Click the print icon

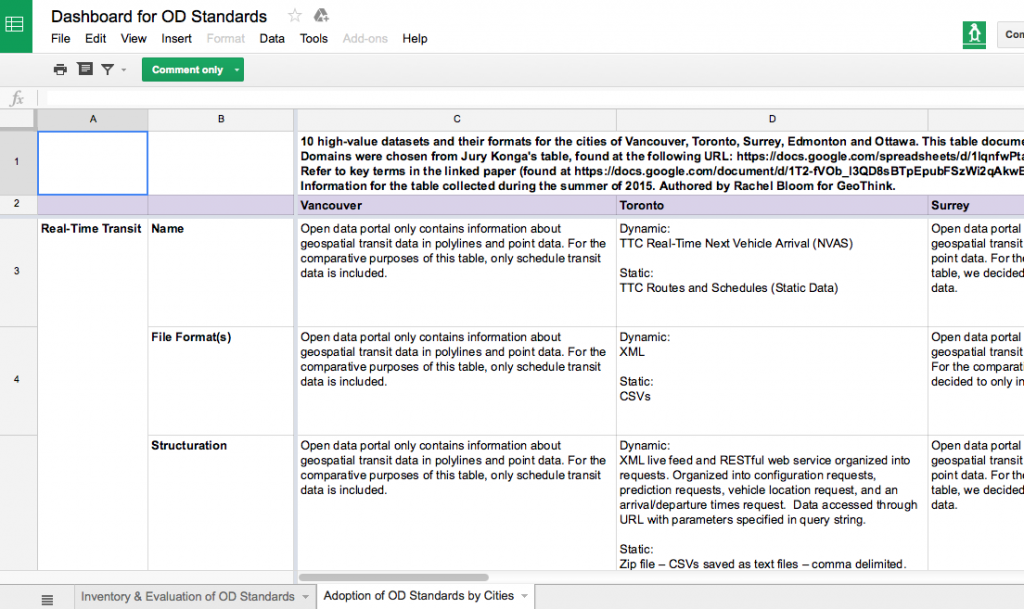coord(60,69)
